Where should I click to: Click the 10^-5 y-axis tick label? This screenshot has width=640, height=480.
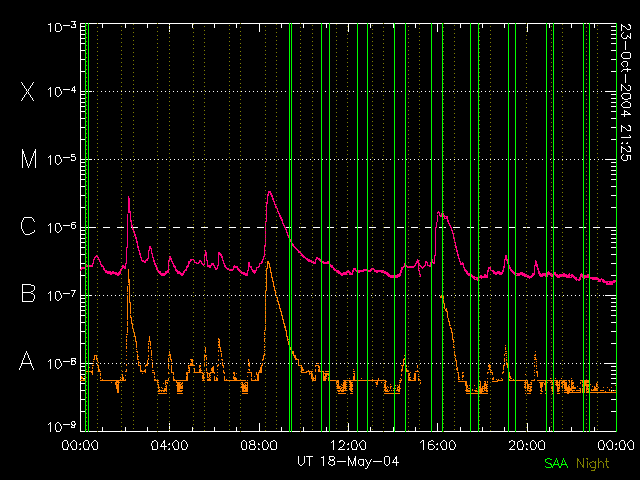point(62,159)
